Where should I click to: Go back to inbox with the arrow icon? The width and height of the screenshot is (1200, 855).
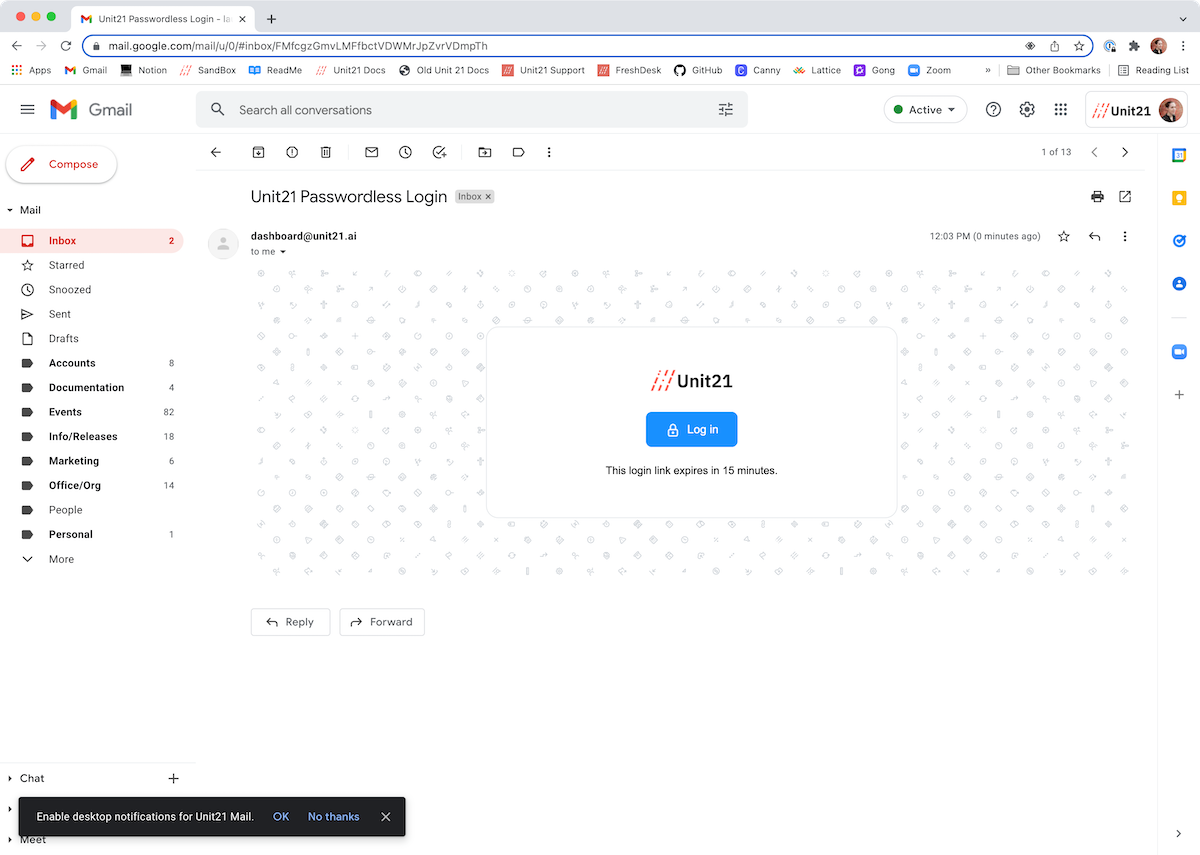pos(215,152)
